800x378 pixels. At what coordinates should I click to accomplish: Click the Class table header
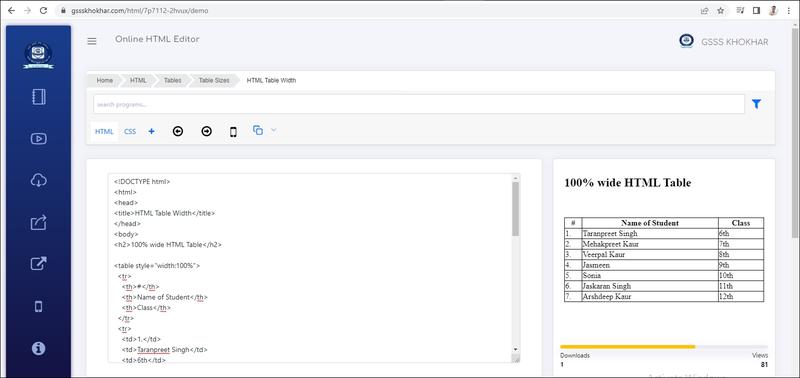(x=741, y=223)
